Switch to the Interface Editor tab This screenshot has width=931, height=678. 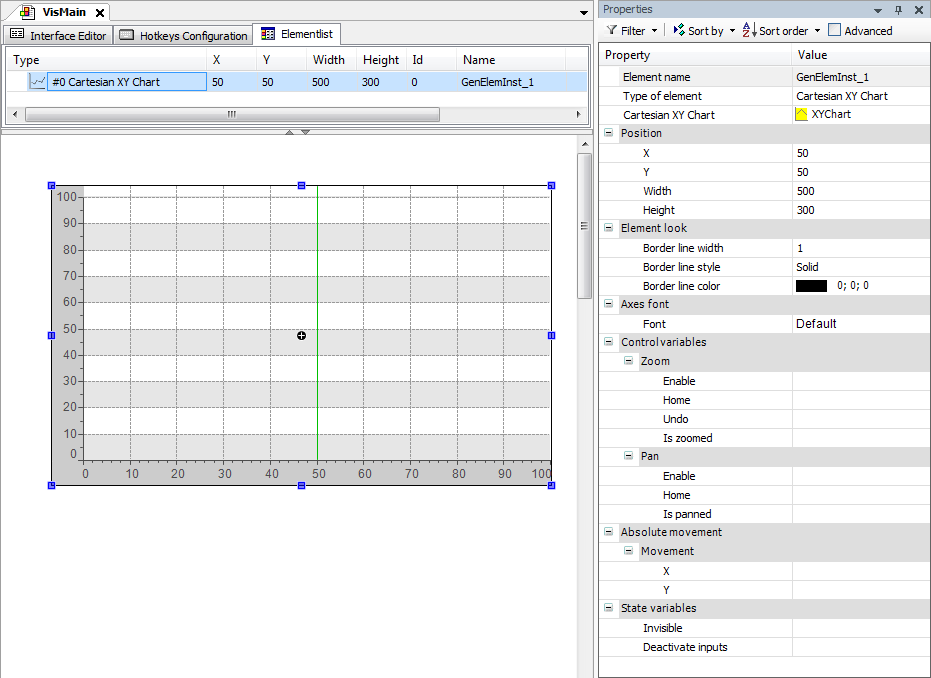click(66, 34)
